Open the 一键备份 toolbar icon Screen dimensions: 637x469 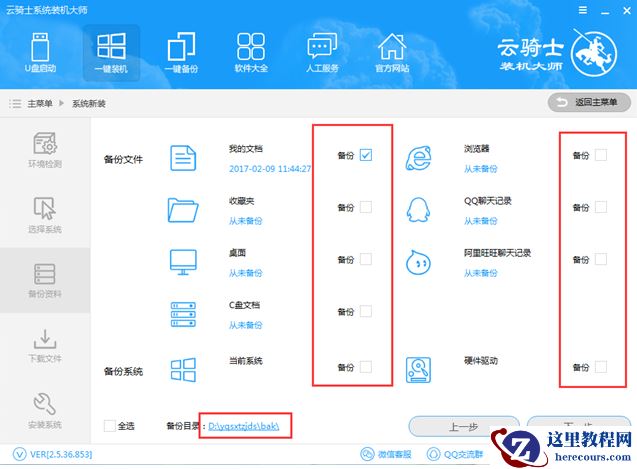coord(181,53)
